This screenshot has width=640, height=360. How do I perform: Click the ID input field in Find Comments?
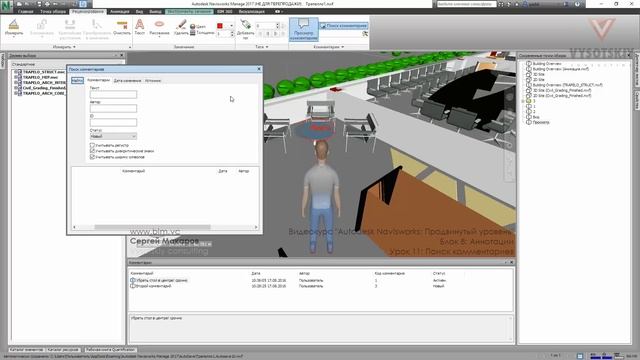[113, 122]
